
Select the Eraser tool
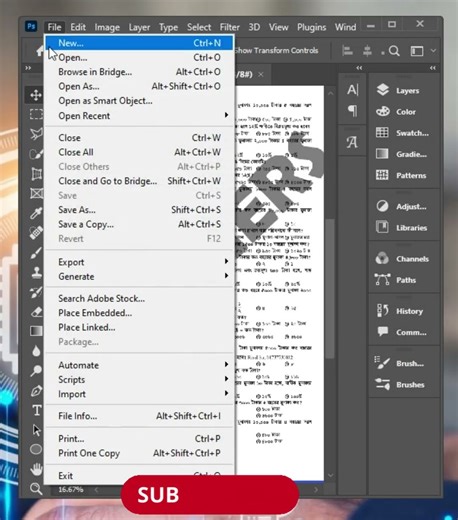(36, 312)
